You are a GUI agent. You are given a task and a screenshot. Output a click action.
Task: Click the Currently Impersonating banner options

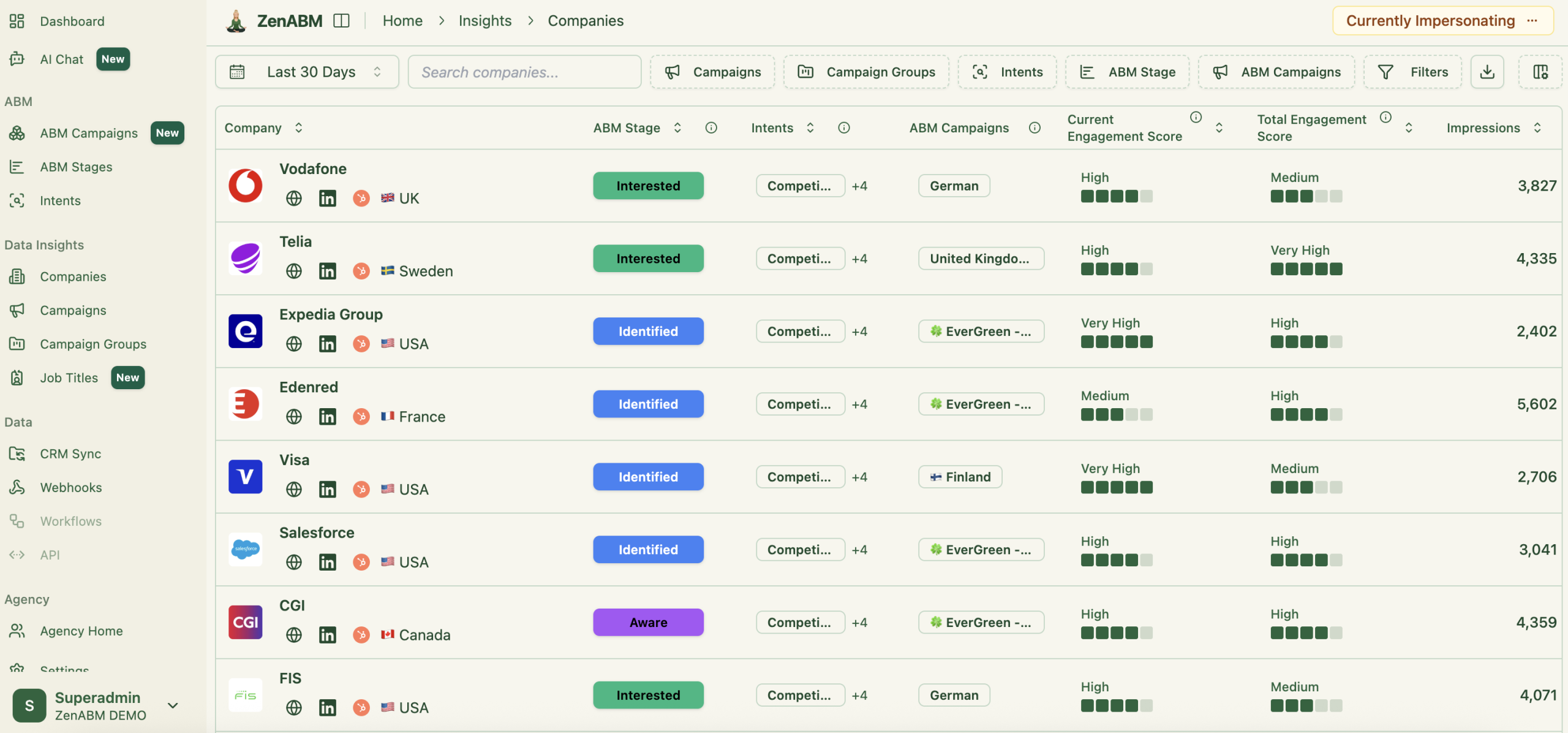click(1532, 20)
